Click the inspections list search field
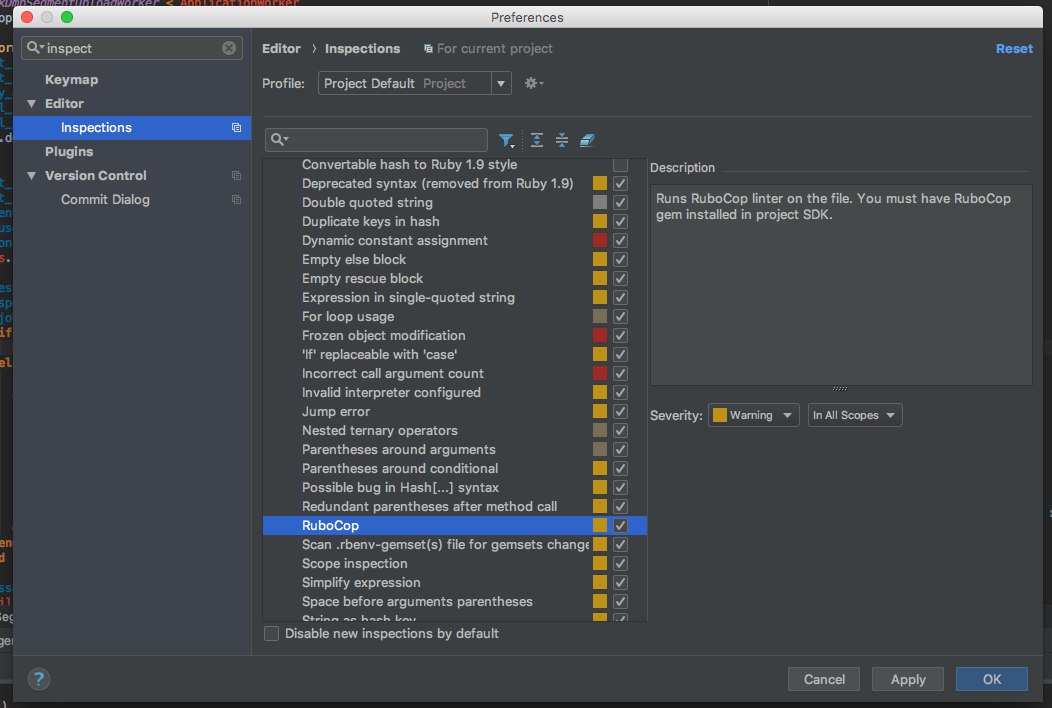1052x708 pixels. tap(385, 140)
